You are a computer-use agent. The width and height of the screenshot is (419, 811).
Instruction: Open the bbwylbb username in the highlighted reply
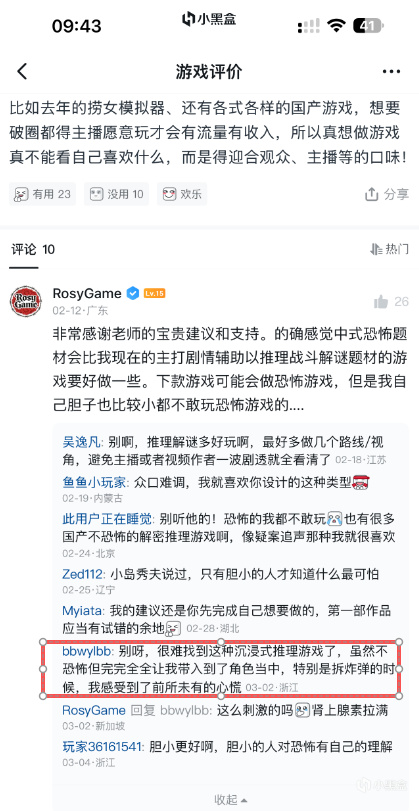86,650
